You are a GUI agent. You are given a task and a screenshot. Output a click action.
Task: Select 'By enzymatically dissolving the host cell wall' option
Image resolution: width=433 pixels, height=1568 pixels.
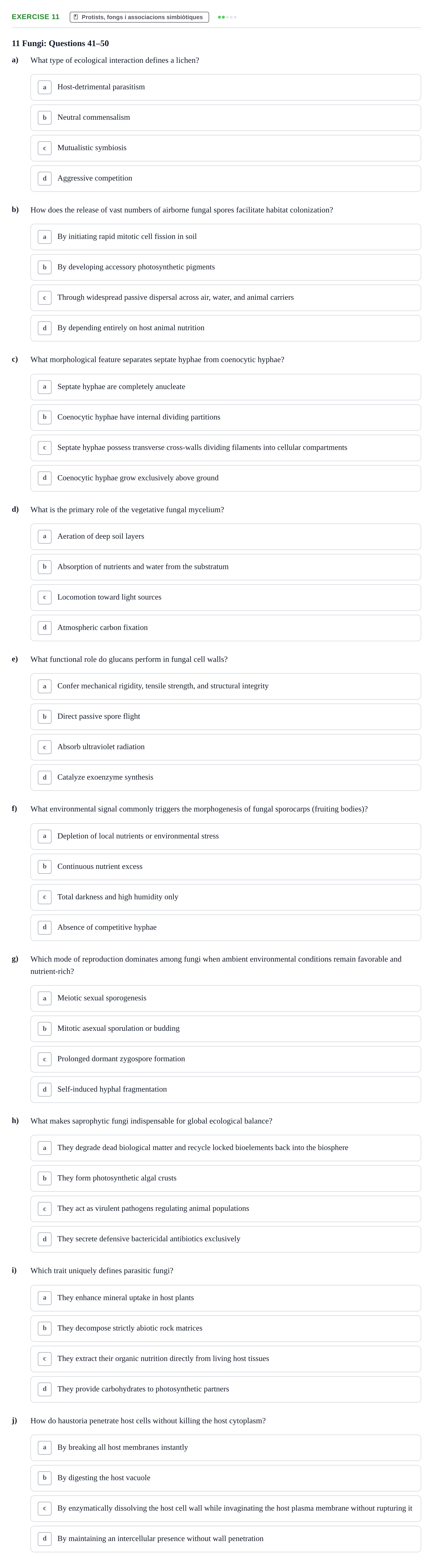pyautogui.click(x=225, y=1508)
